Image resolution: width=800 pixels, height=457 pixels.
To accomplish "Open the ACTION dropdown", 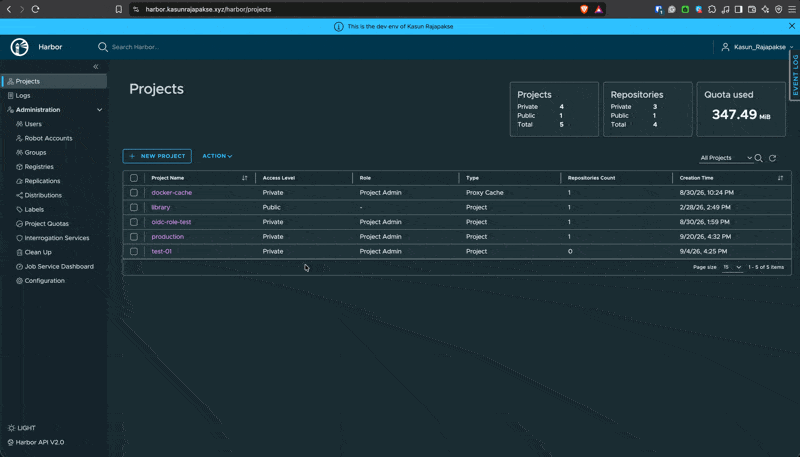I will tap(217, 156).
